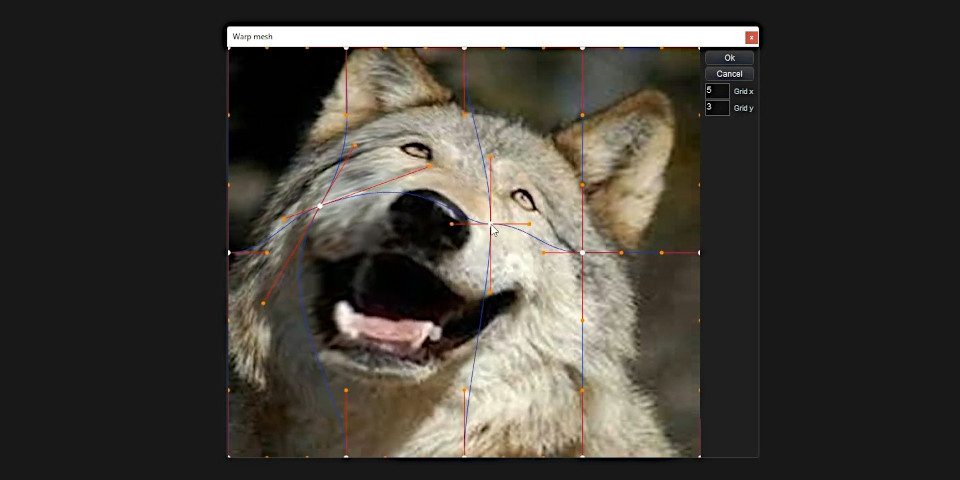Select the white vertex right of the snout
Image resolution: width=960 pixels, height=480 pixels.
pyautogui.click(x=583, y=252)
